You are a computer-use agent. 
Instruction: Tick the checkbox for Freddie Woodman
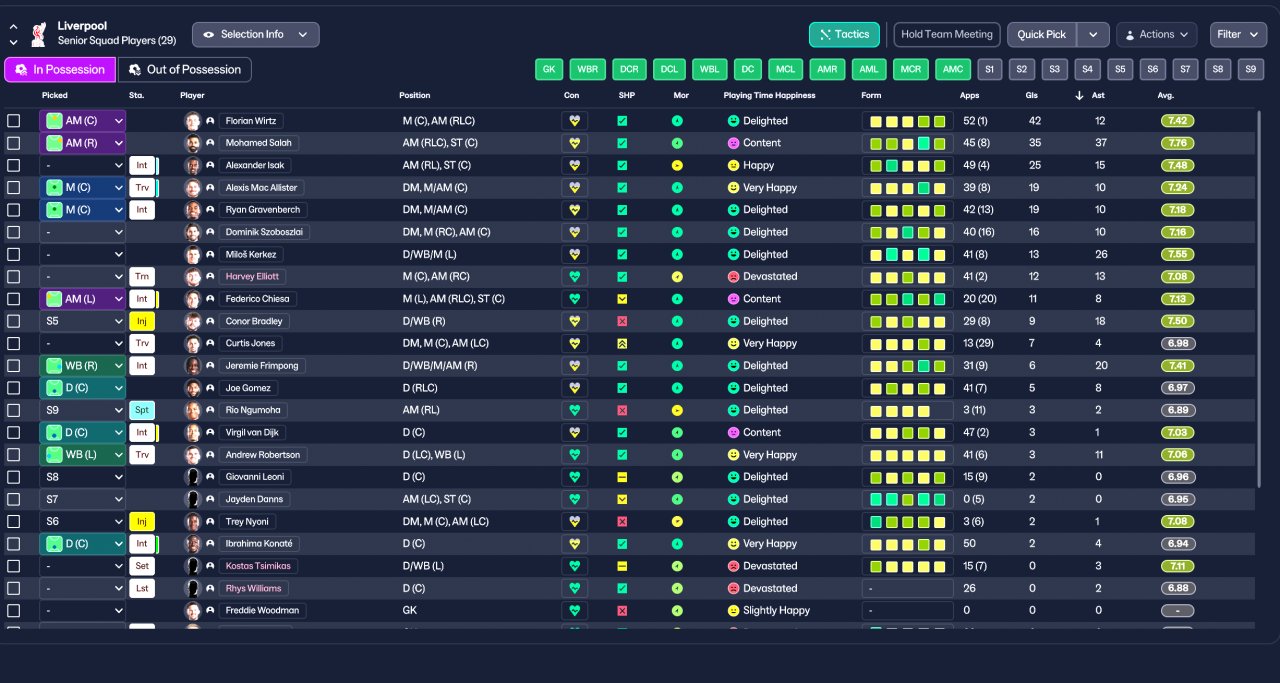point(13,610)
